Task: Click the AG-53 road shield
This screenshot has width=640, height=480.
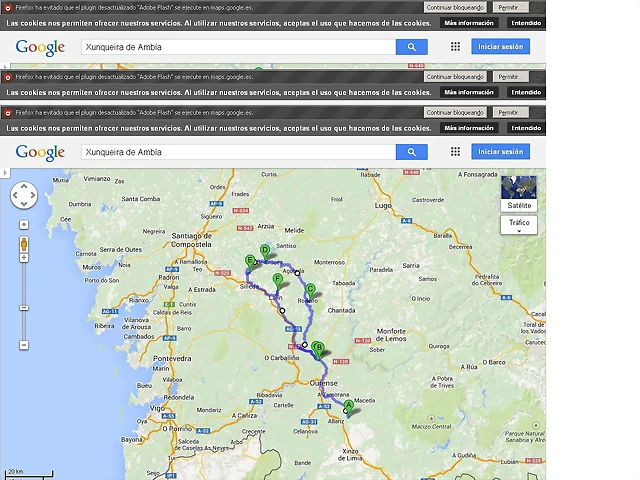Action: tap(293, 329)
